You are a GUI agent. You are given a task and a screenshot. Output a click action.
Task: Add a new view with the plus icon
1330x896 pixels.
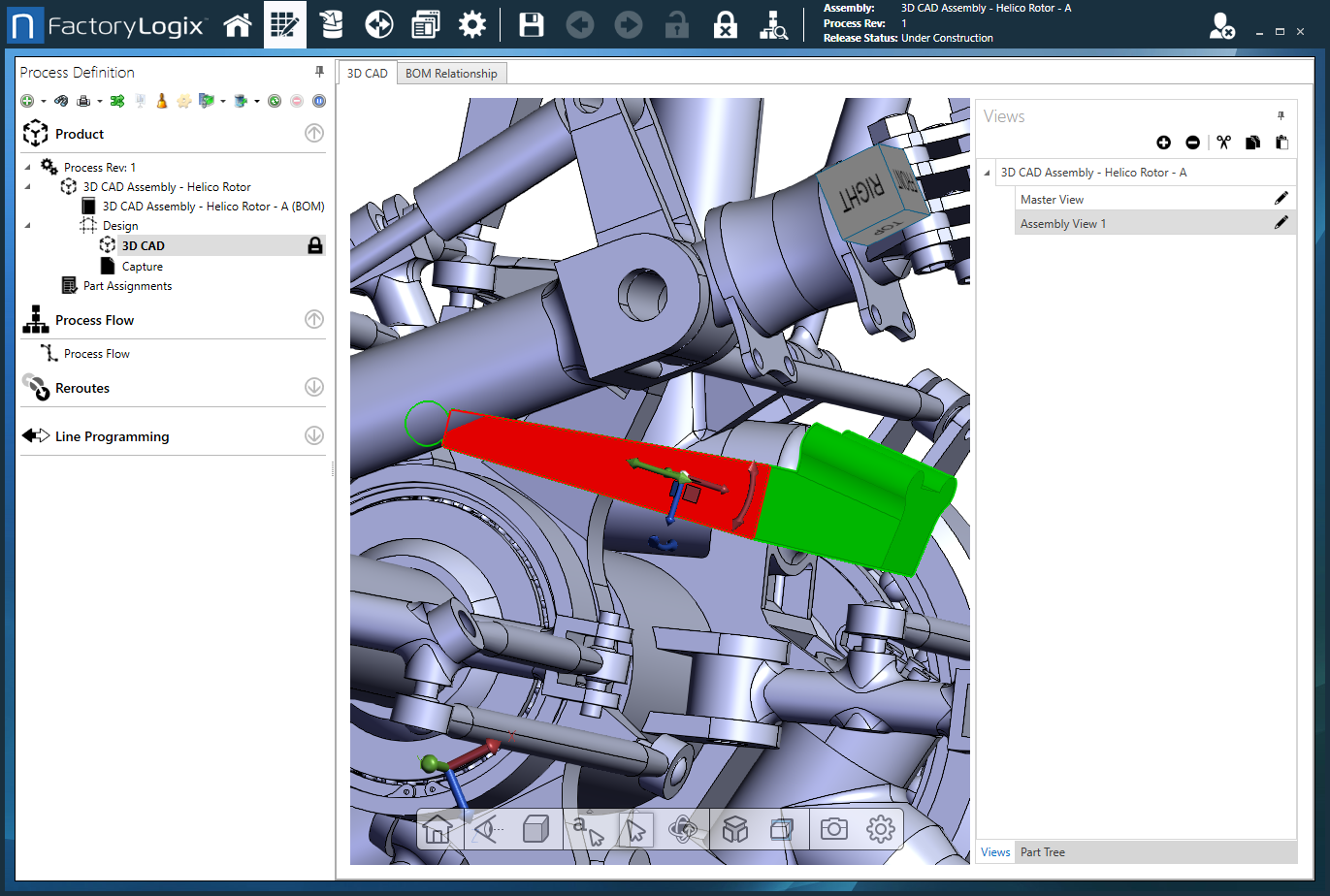click(1163, 142)
